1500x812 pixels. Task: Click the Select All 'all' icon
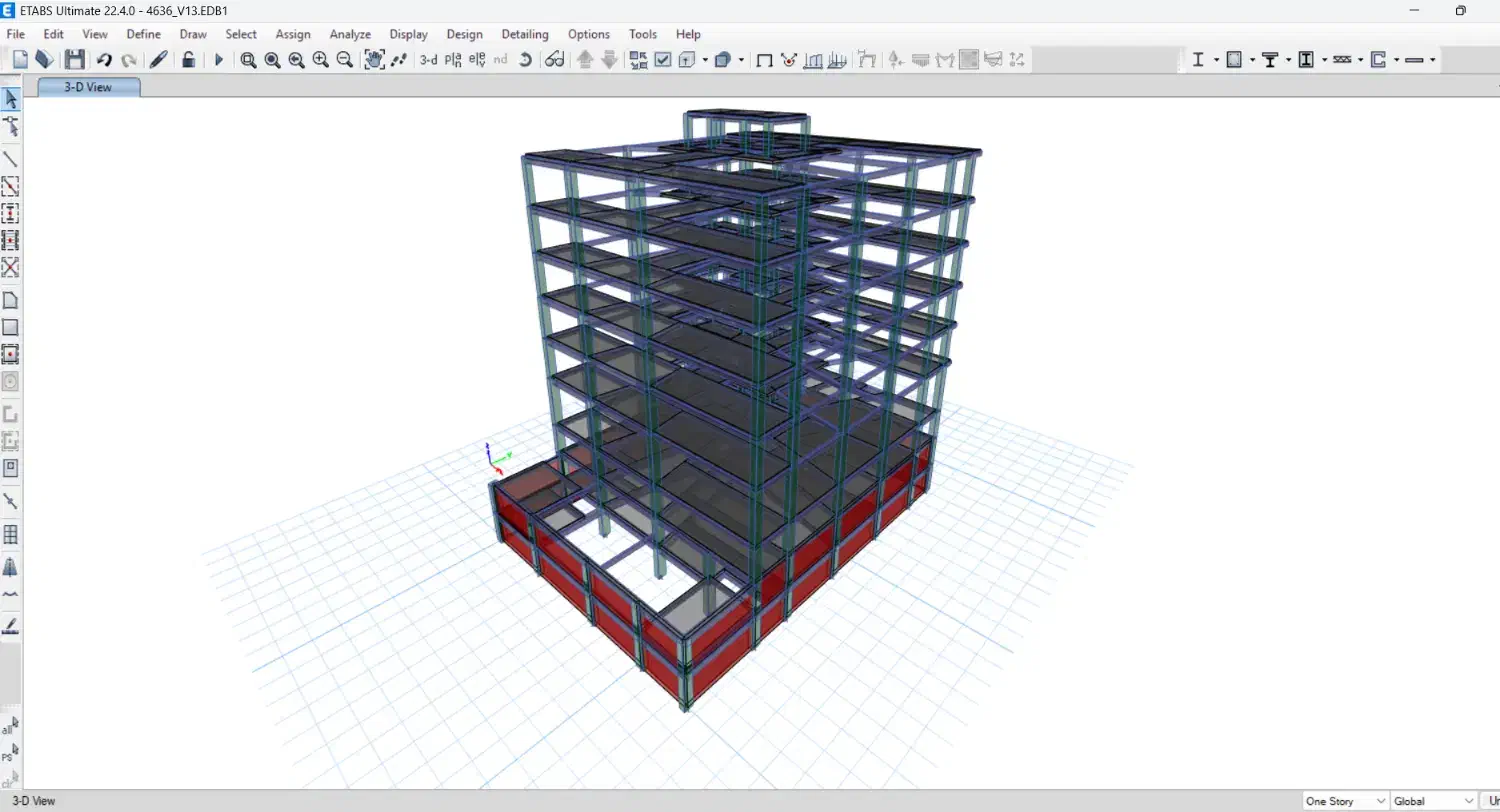[x=10, y=726]
